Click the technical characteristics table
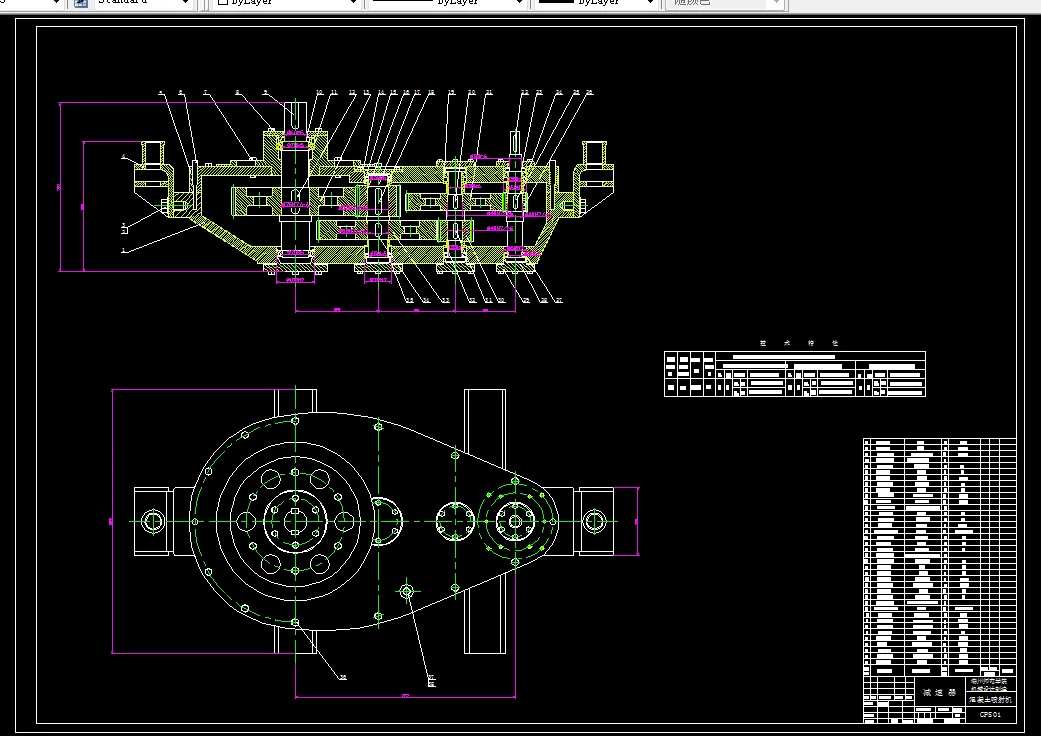 click(x=795, y=374)
